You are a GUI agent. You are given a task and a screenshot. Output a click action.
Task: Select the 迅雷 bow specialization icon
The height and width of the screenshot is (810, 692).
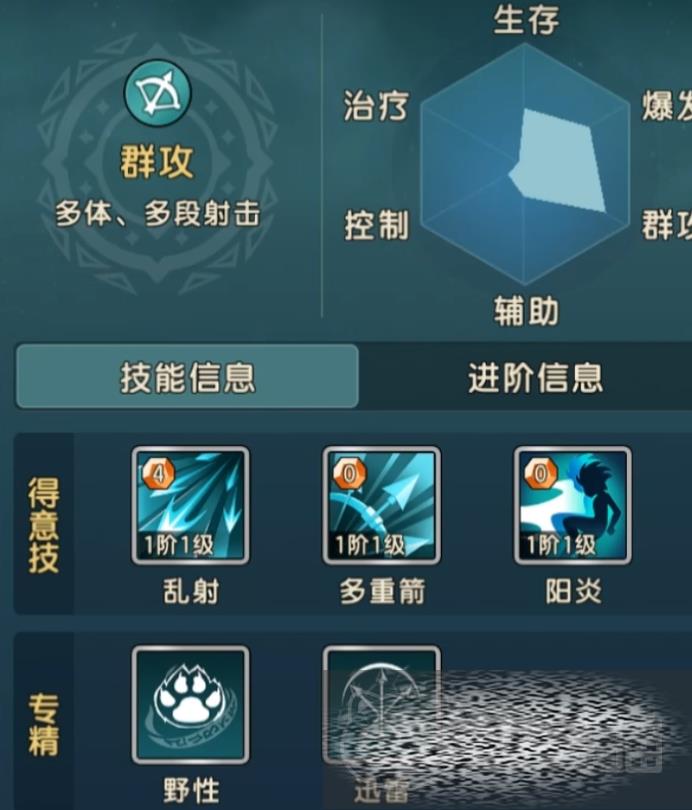point(382,705)
